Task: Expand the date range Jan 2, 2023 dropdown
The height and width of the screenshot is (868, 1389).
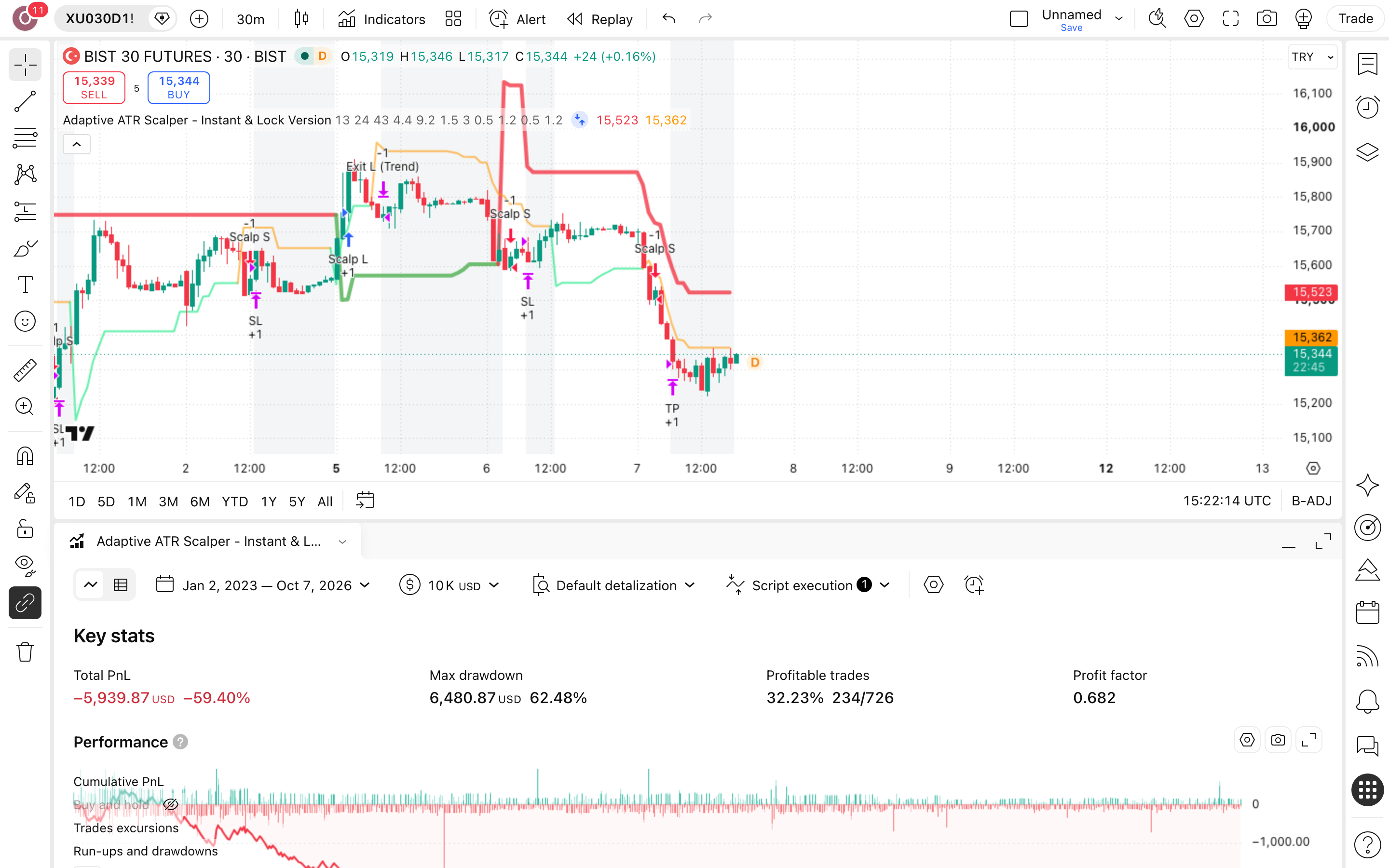Action: (263, 585)
